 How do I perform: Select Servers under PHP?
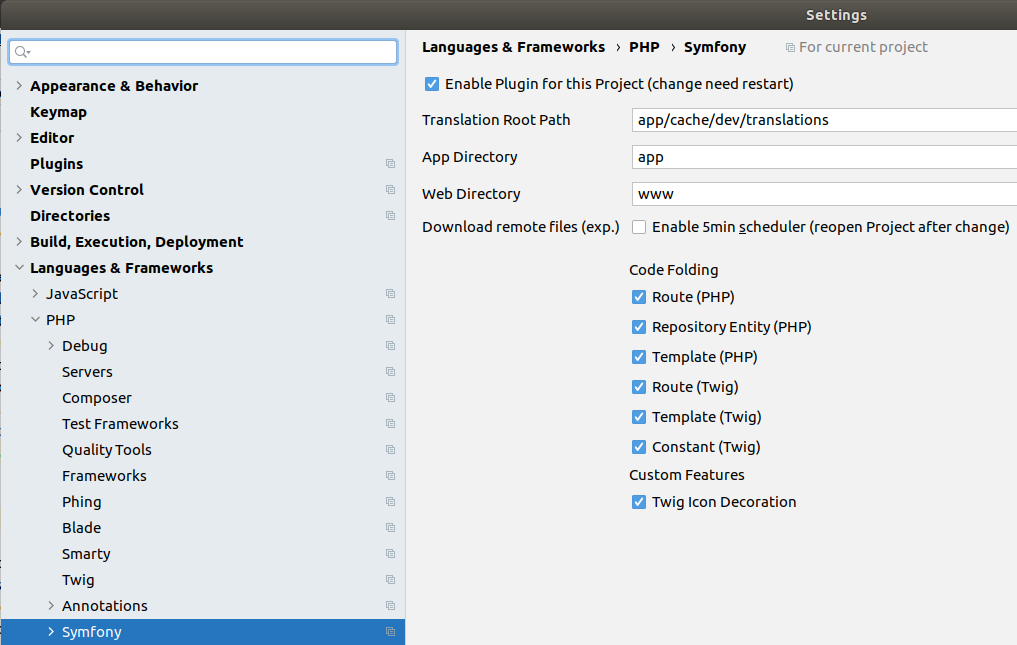(87, 372)
